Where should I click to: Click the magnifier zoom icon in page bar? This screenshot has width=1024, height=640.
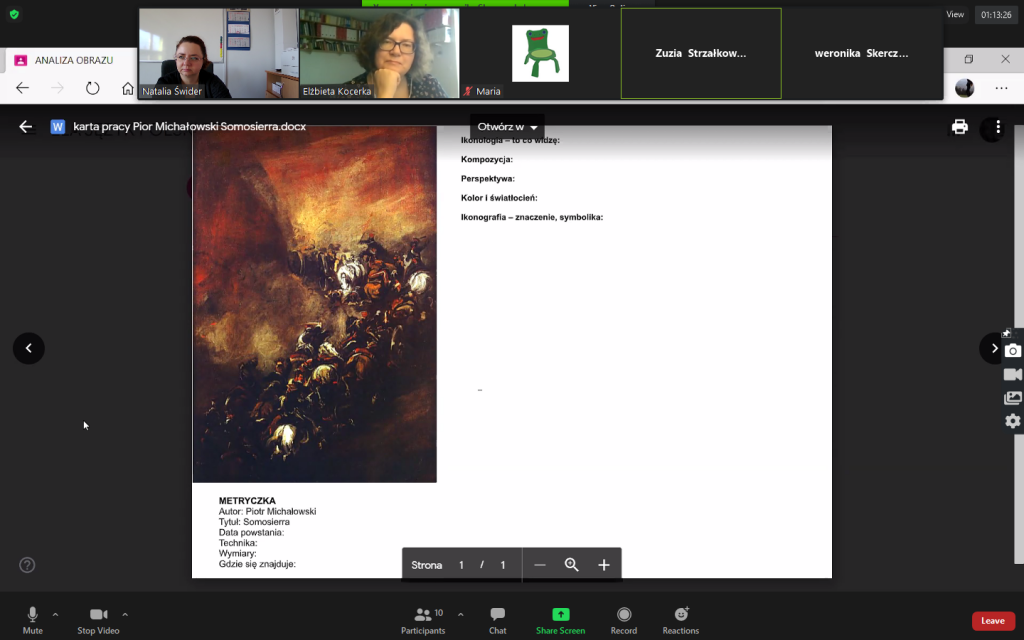point(572,565)
